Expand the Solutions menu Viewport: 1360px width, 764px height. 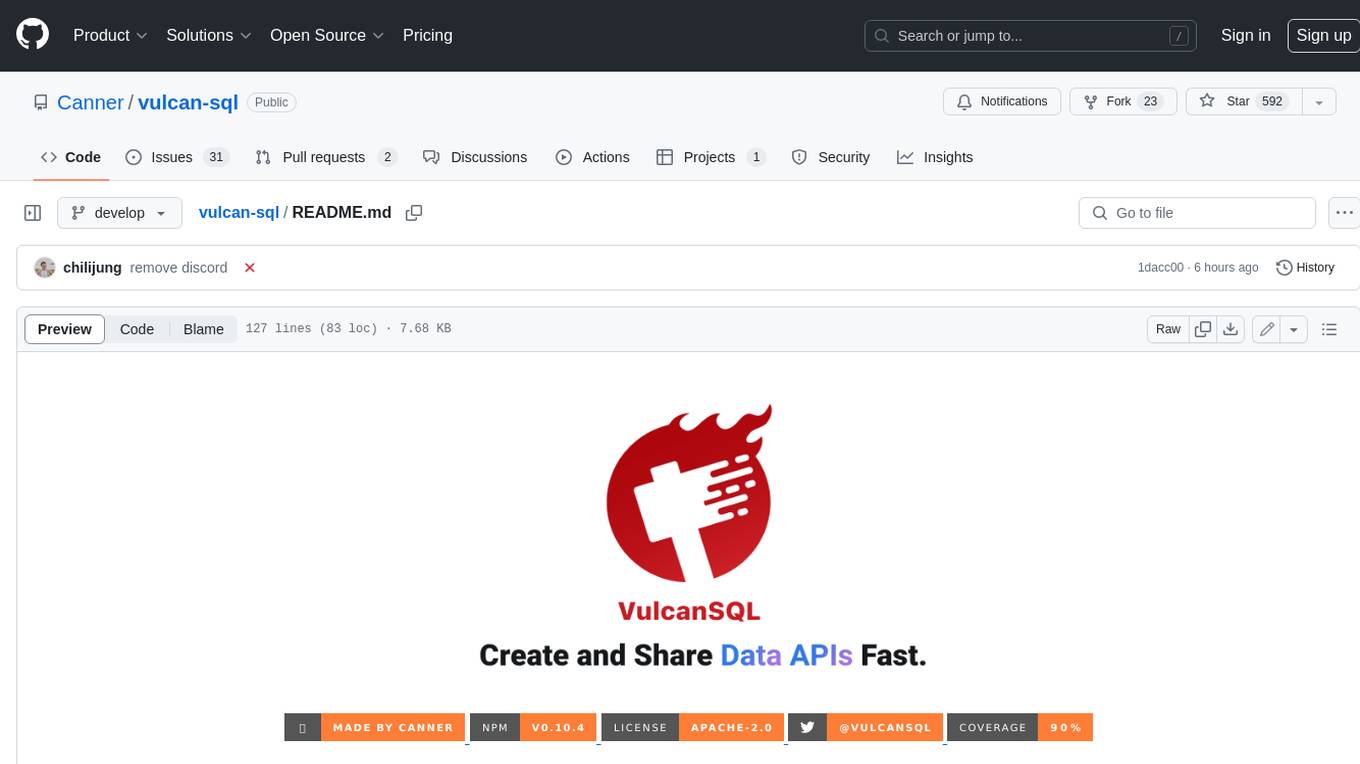pos(208,35)
